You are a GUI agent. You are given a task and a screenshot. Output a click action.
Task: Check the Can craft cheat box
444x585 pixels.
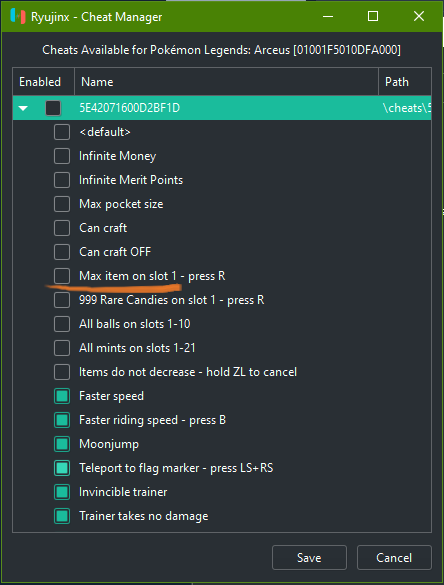62,228
